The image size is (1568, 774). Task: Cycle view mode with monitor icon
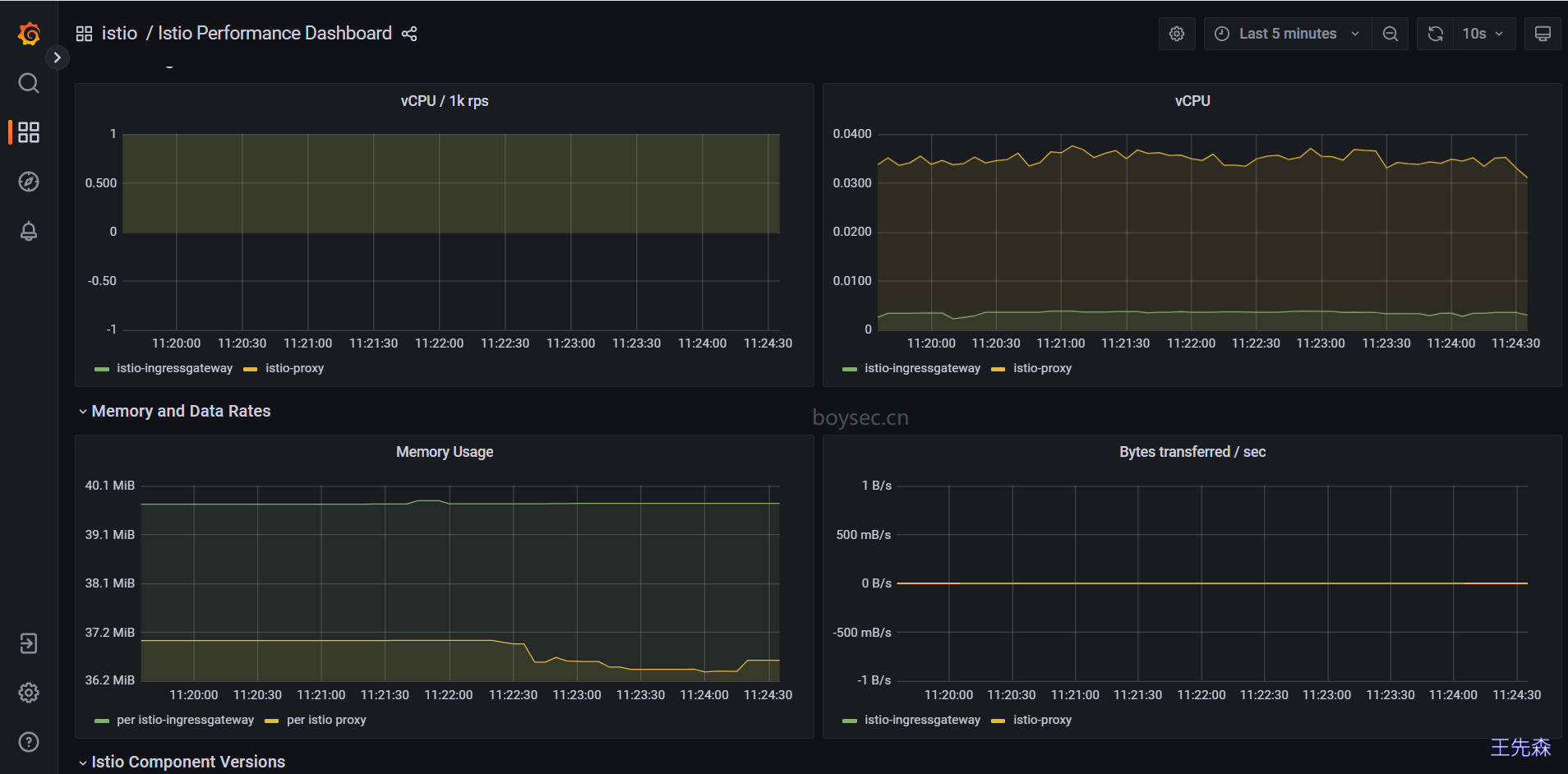pos(1543,34)
